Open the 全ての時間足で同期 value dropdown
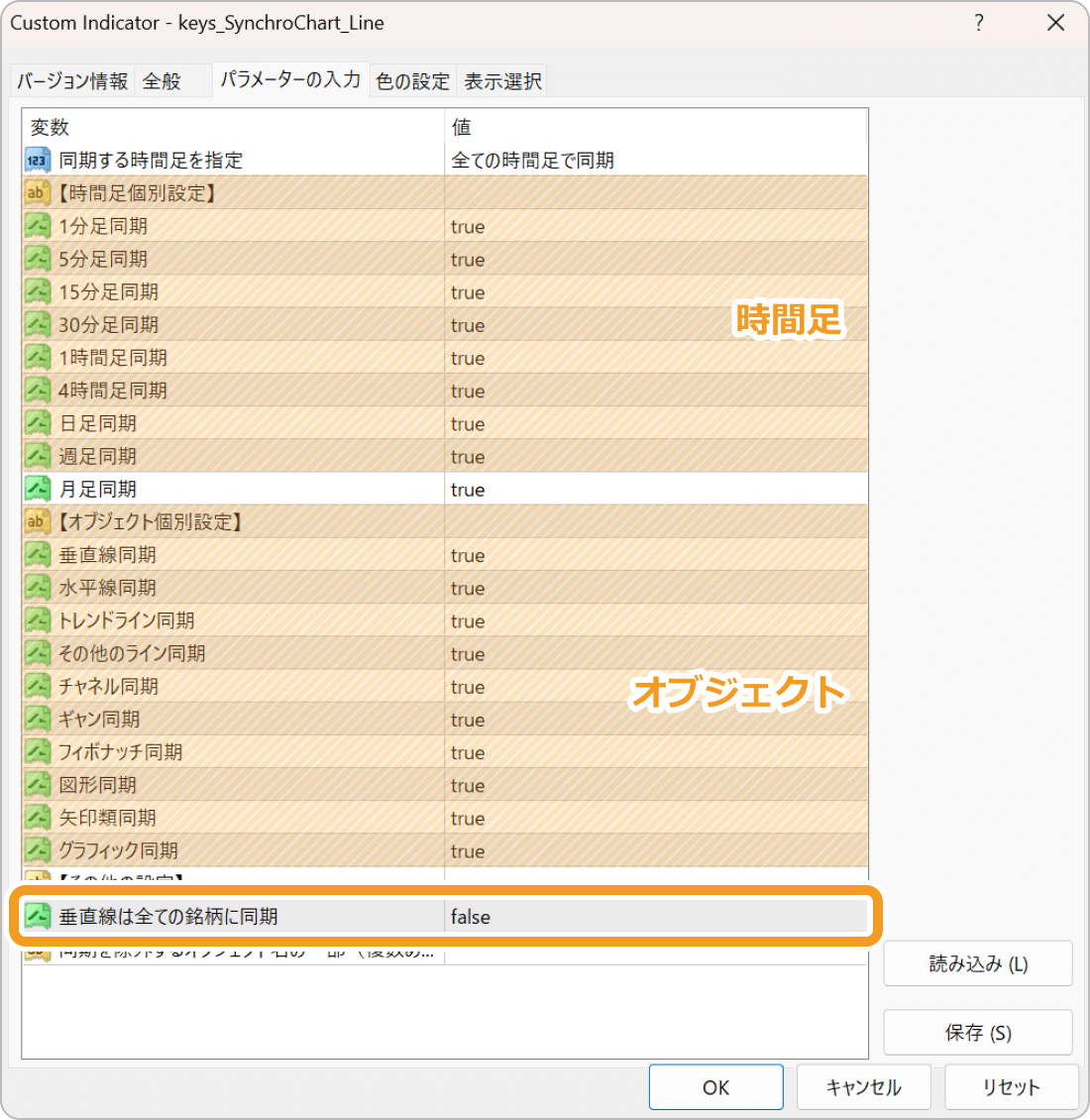 656,160
